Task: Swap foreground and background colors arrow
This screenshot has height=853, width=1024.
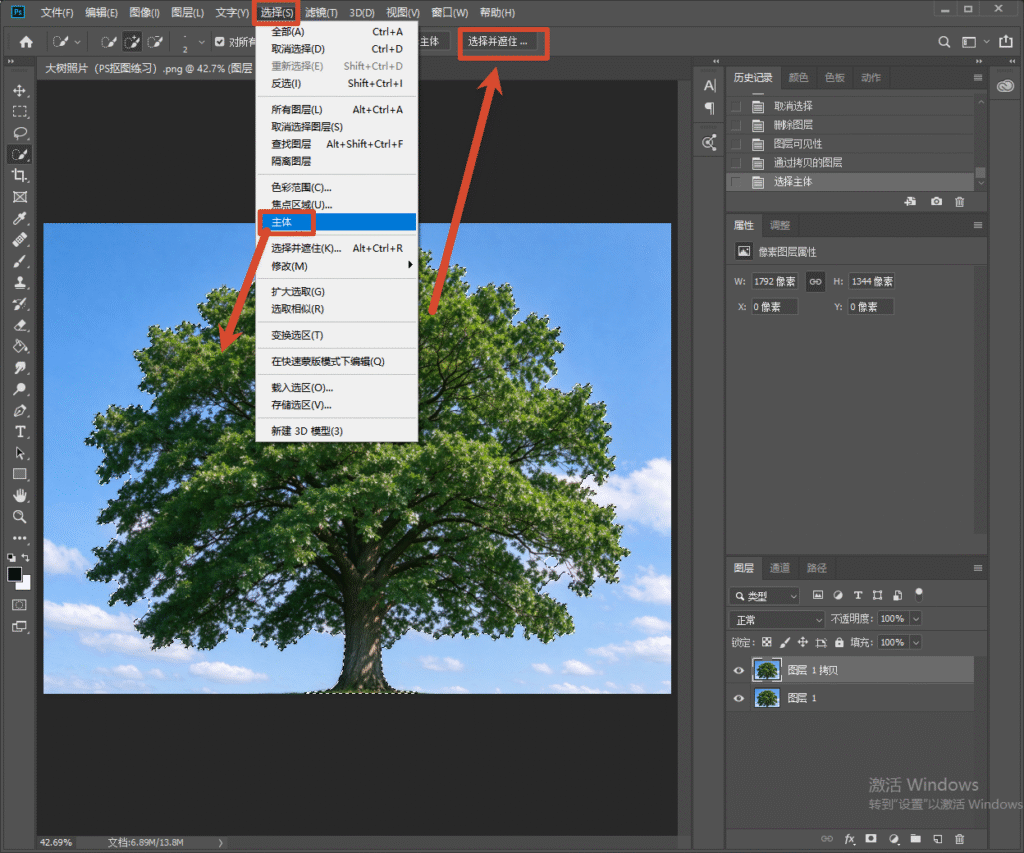Action: click(x=25, y=557)
